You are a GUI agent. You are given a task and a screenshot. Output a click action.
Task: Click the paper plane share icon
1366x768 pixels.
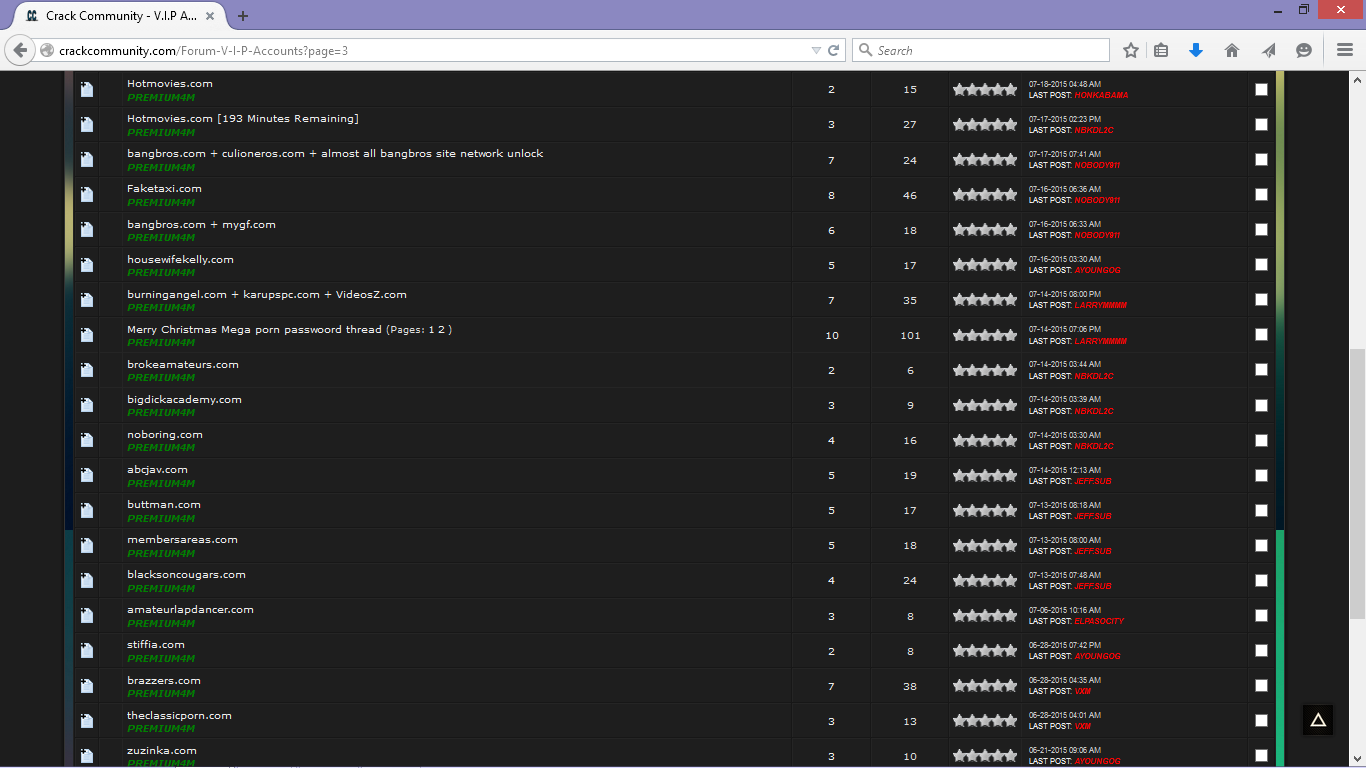coord(1268,50)
